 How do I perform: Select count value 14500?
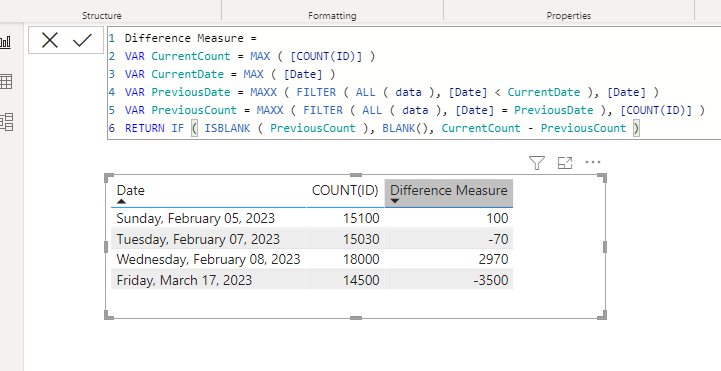click(361, 280)
